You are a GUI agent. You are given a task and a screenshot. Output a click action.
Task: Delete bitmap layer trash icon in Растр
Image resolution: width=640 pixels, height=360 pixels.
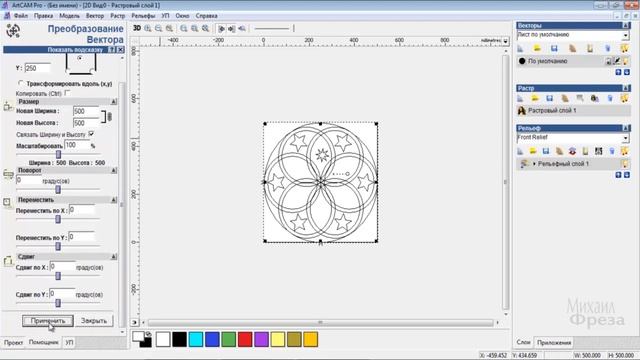610,98
